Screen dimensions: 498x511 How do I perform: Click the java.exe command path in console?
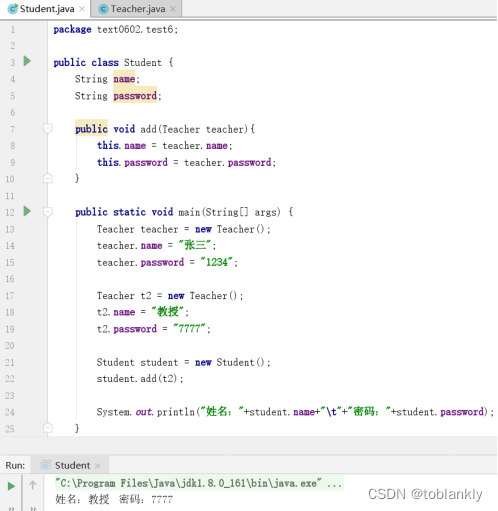click(198, 483)
